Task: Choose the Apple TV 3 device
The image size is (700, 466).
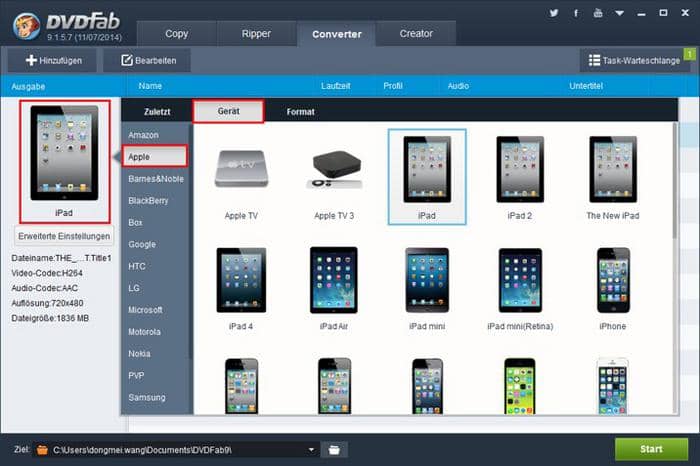Action: pos(334,170)
